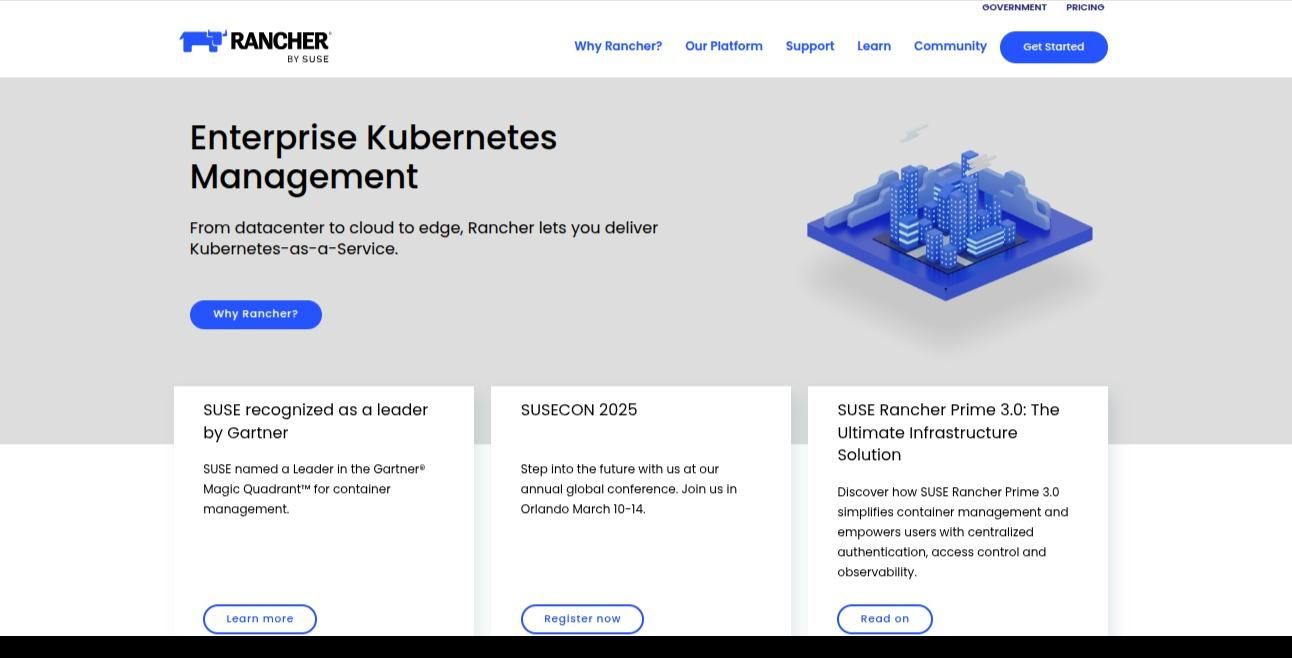The image size is (1292, 658).
Task: Open the Support menu
Action: click(810, 46)
